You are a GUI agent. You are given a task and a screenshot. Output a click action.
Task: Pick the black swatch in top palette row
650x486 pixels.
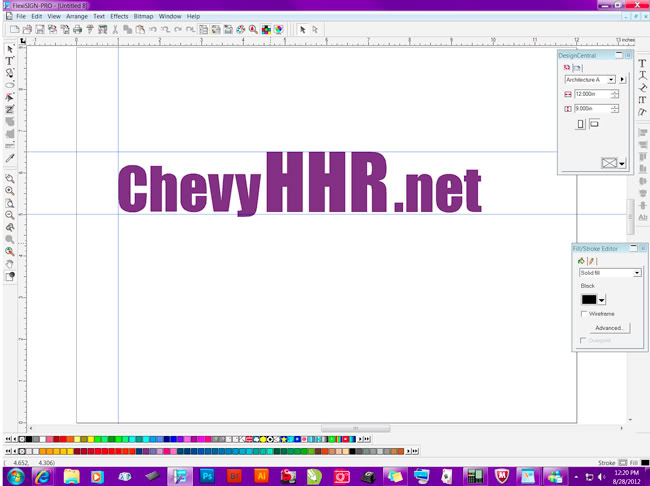29,439
